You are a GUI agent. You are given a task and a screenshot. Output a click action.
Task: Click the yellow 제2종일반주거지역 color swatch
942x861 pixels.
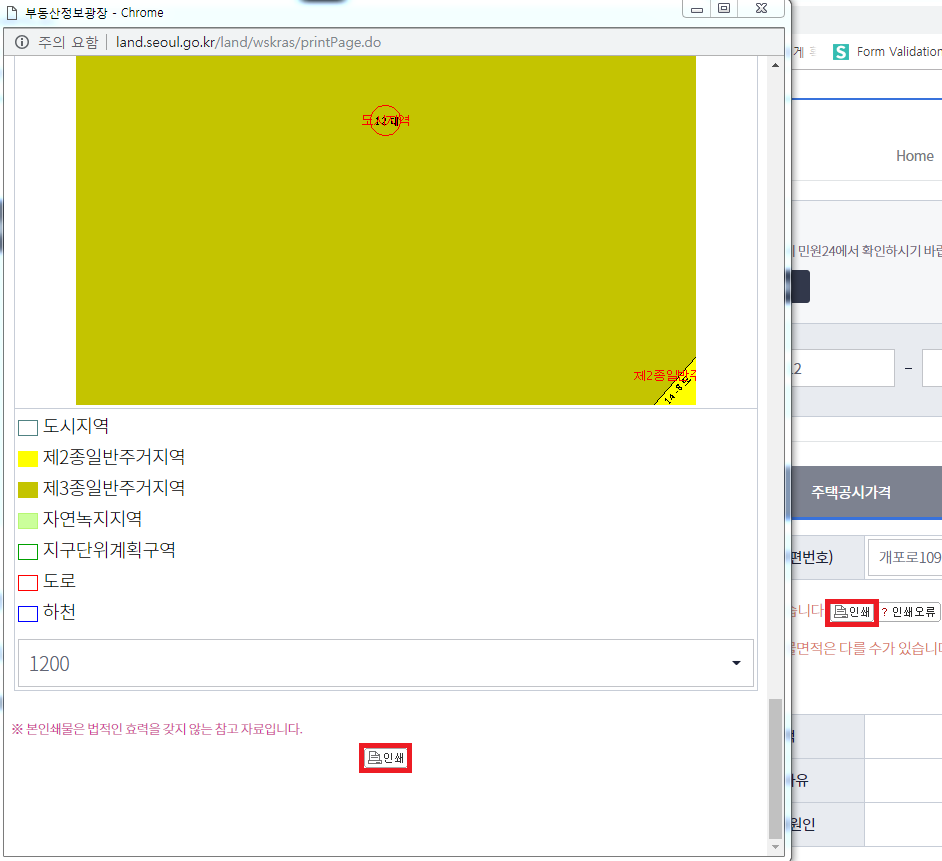pyautogui.click(x=28, y=459)
